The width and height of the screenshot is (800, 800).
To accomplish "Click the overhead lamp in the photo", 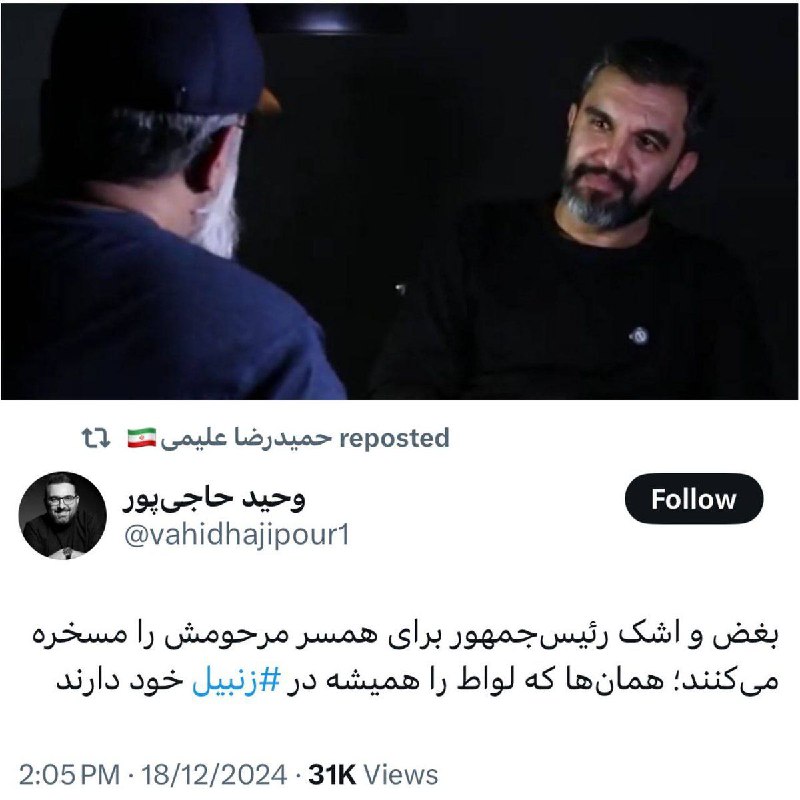I will click(328, 19).
